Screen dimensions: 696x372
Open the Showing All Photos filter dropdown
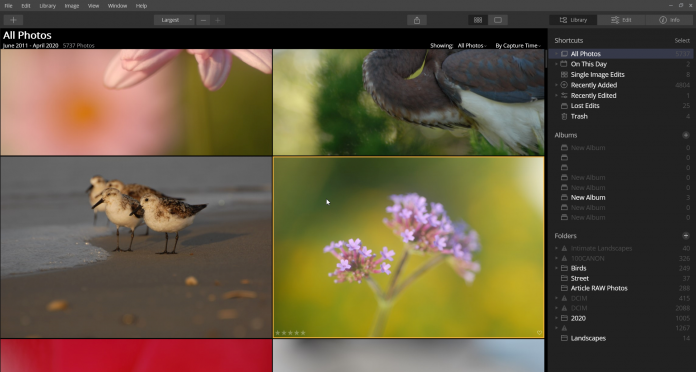point(472,46)
